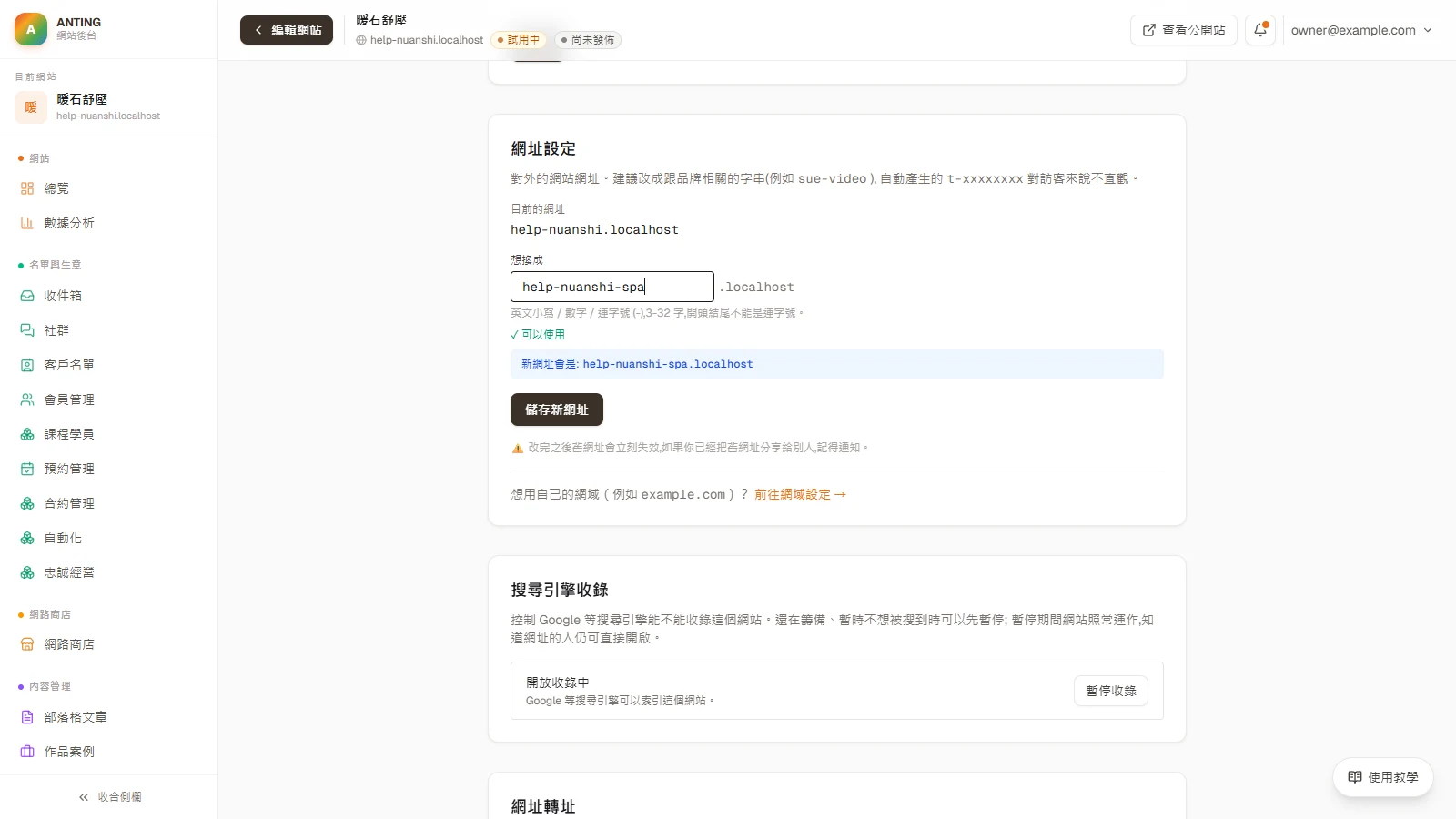Image resolution: width=1456 pixels, height=819 pixels.
Task: Open 查看公開站 public site button
Action: 1184,30
